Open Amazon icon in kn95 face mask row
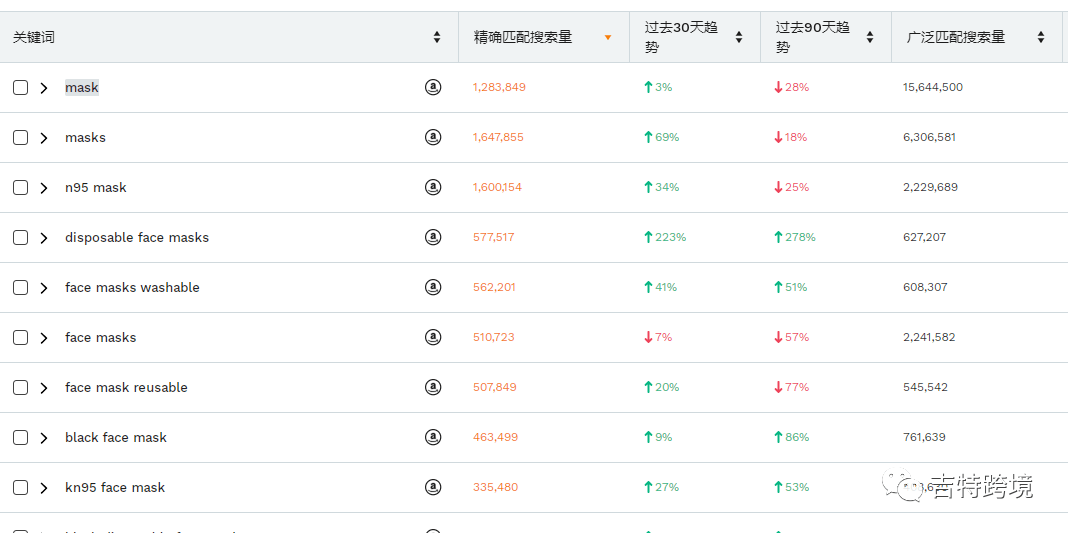Image resolution: width=1068 pixels, height=533 pixels. point(433,488)
